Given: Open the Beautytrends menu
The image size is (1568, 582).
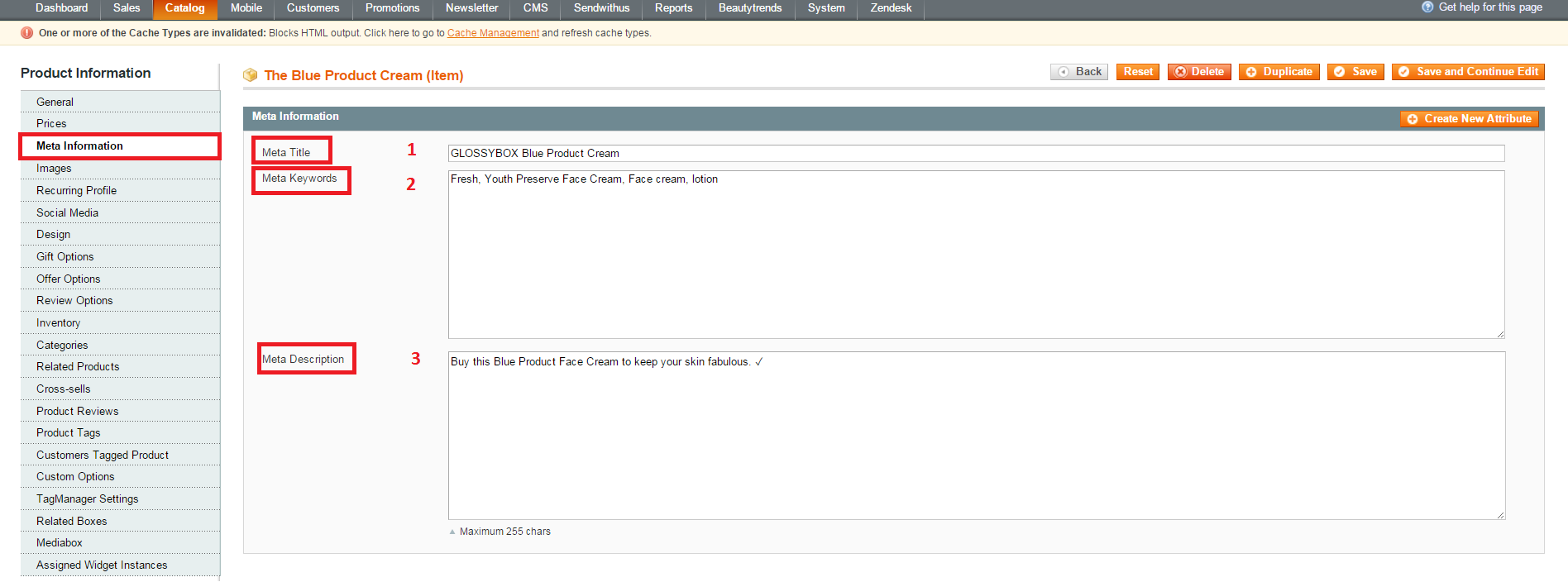Looking at the screenshot, I should pyautogui.click(x=750, y=8).
